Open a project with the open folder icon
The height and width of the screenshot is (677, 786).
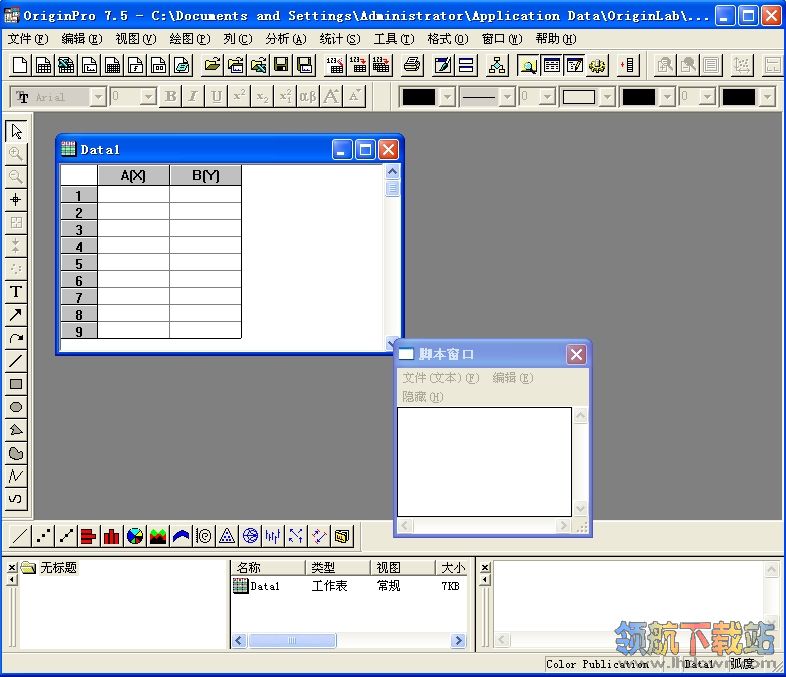point(213,65)
